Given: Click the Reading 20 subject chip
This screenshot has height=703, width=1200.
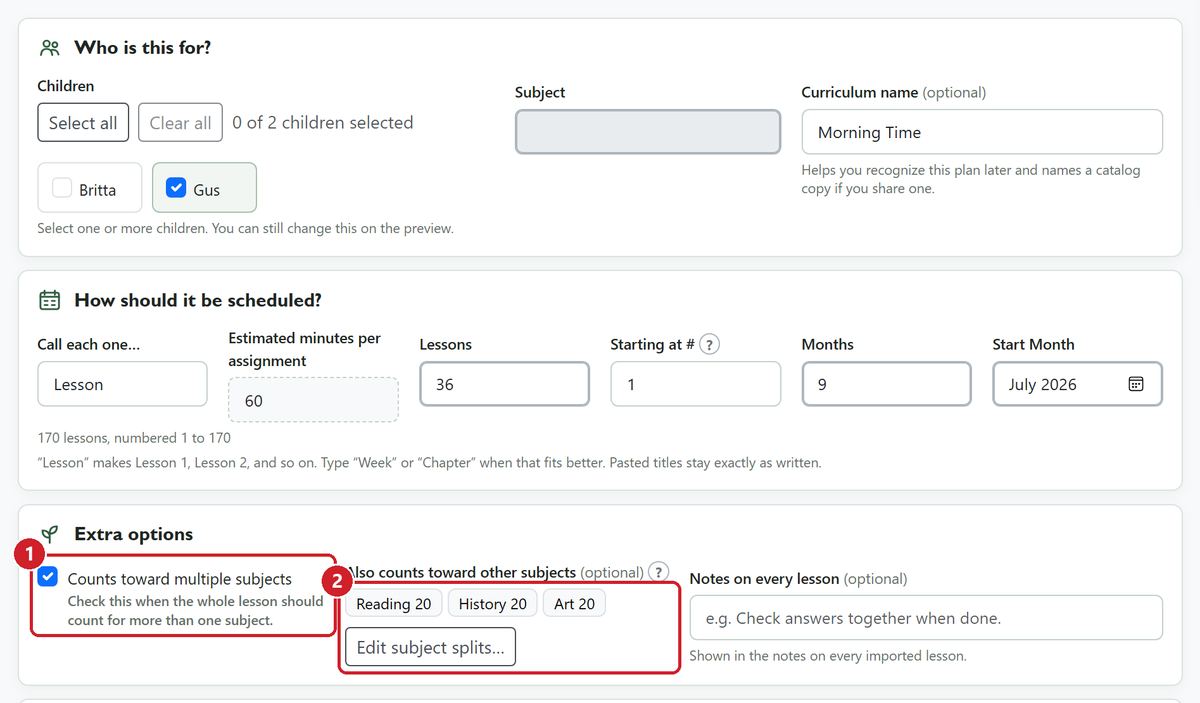Looking at the screenshot, I should coord(394,603).
